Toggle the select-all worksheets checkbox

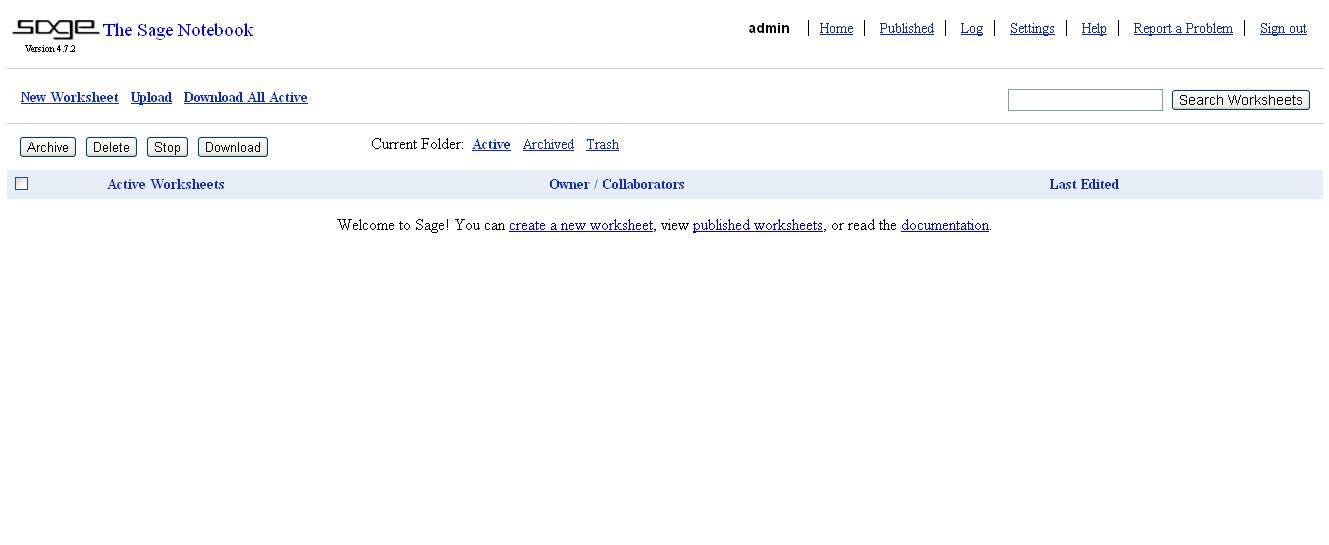pos(22,184)
